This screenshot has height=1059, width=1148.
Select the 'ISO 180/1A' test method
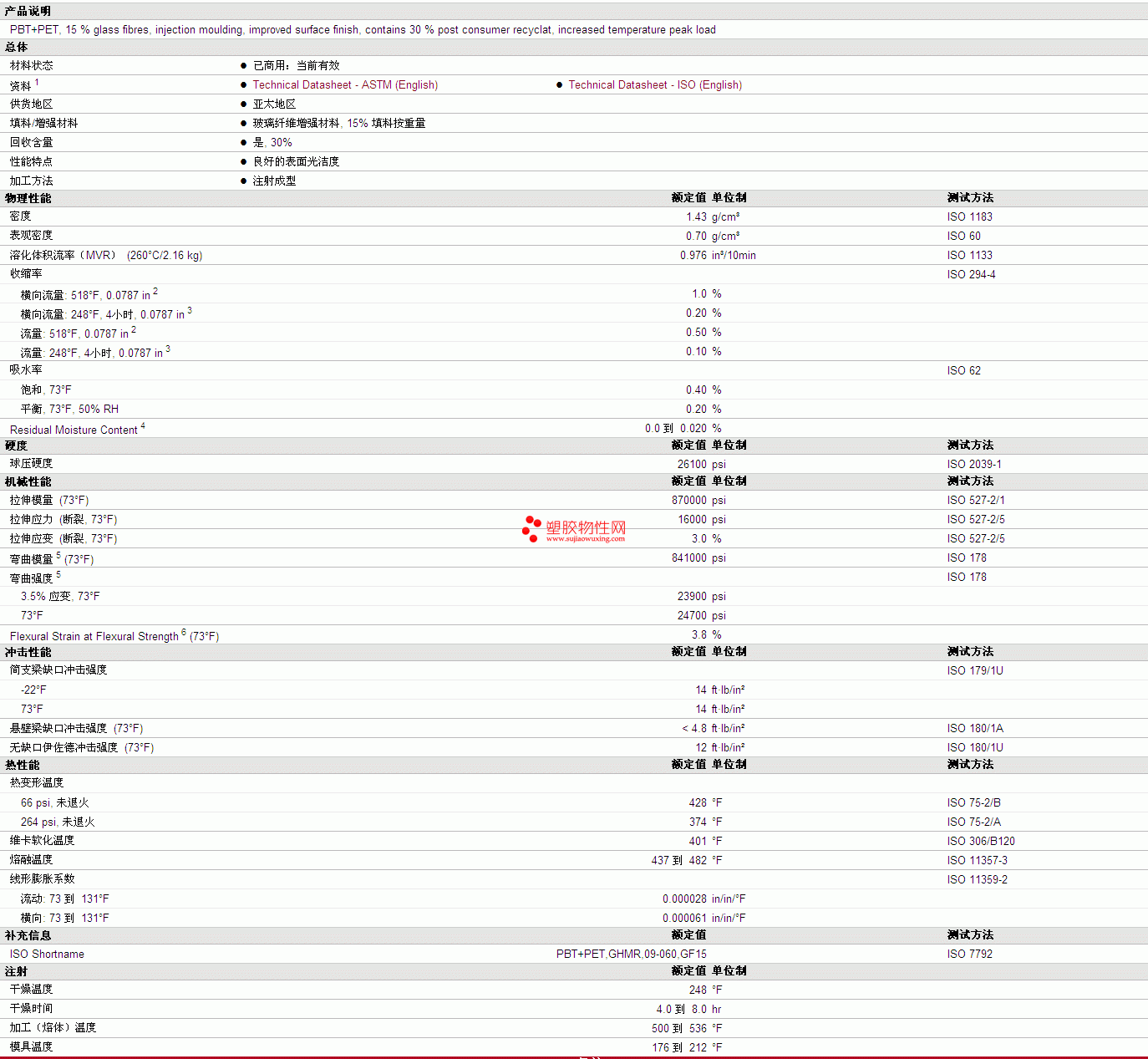(975, 728)
